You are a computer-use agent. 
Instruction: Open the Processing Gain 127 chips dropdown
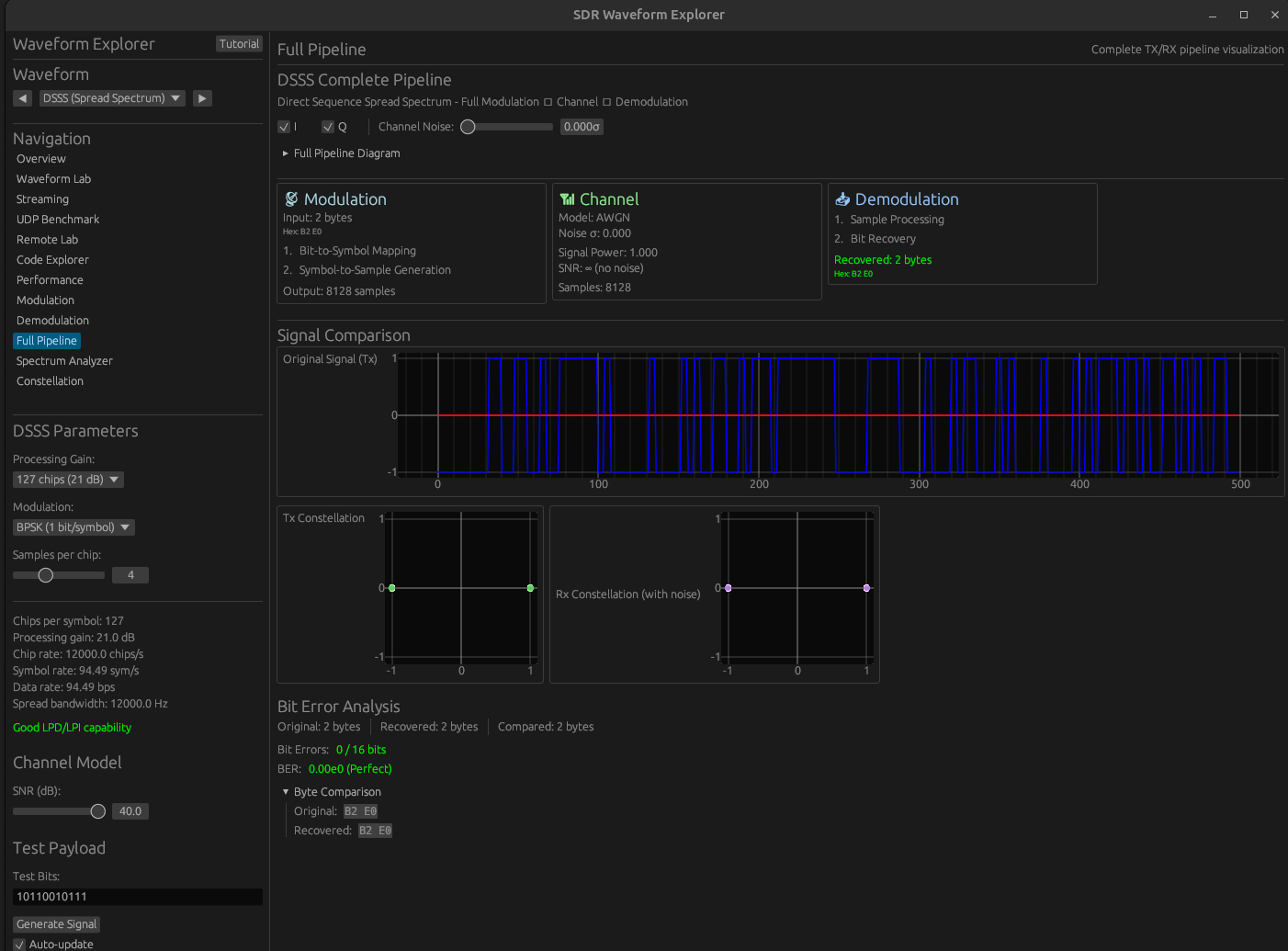click(68, 480)
